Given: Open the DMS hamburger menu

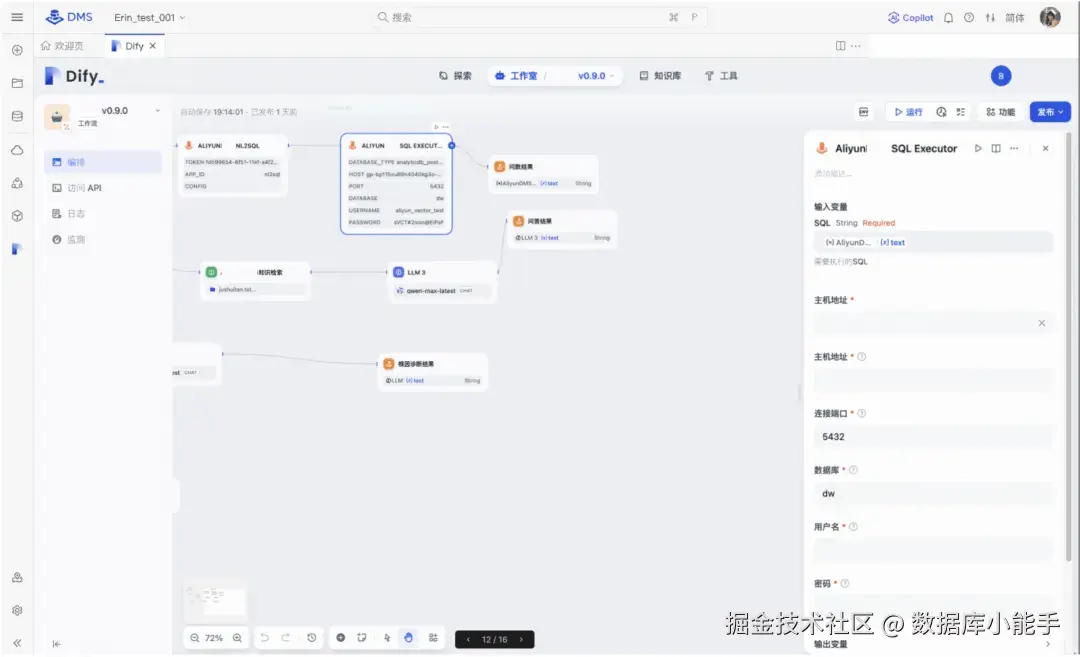Looking at the screenshot, I should pyautogui.click(x=17, y=17).
